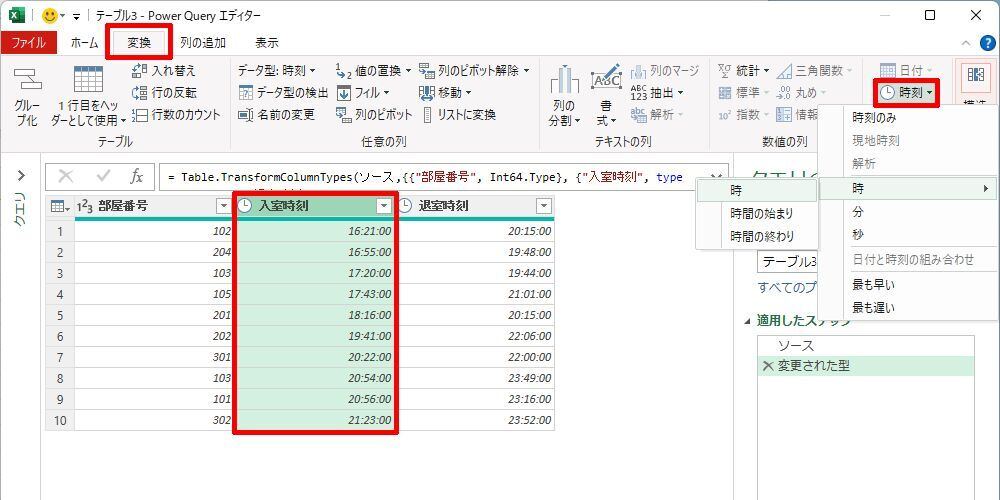Image resolution: width=1000 pixels, height=500 pixels.
Task: Expand the Queries (クエリ) side pane
Action: pyautogui.click(x=20, y=176)
